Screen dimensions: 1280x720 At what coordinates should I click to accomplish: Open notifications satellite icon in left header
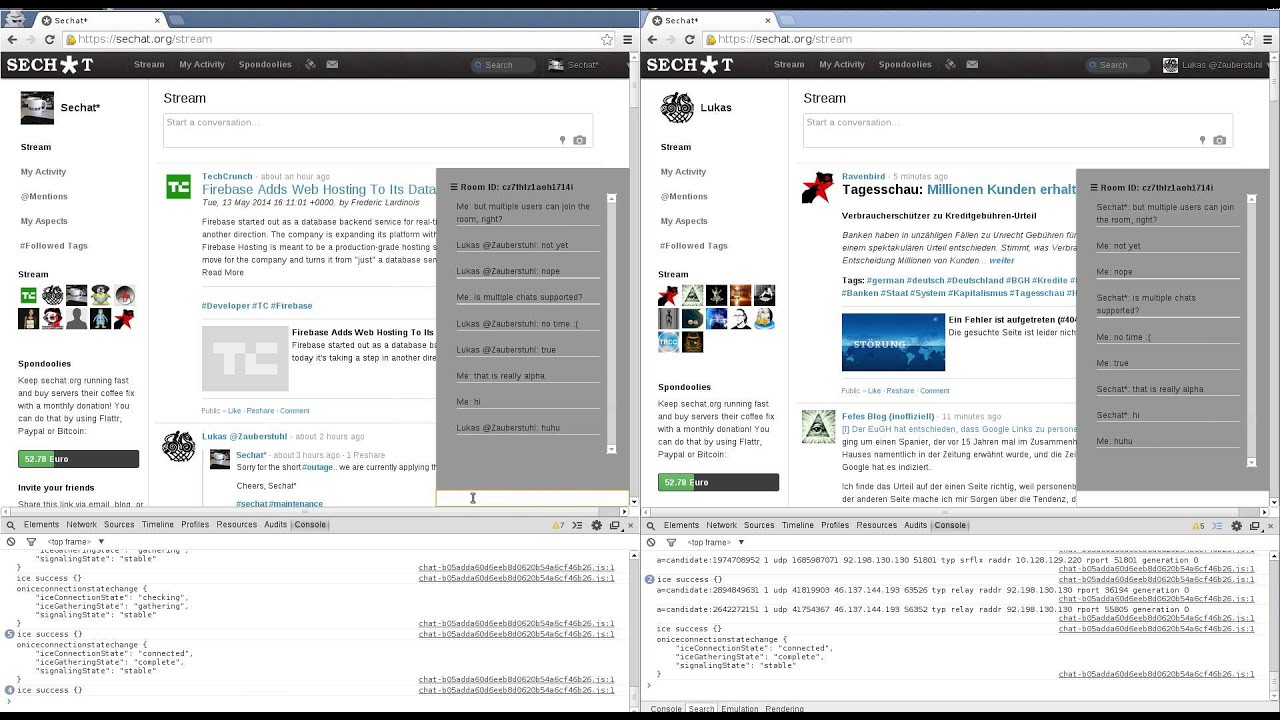[x=311, y=64]
